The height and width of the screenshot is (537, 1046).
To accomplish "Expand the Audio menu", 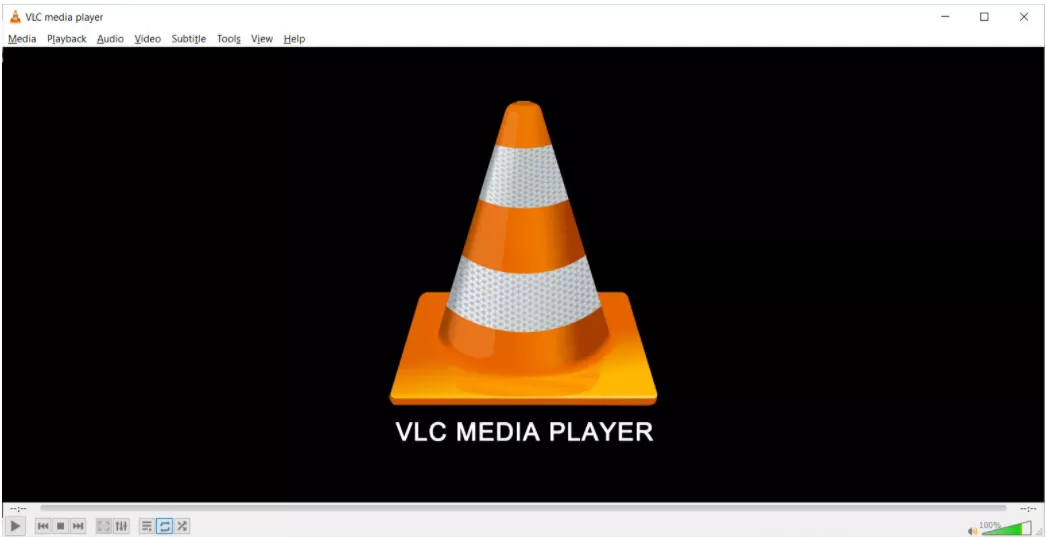I will pos(110,39).
